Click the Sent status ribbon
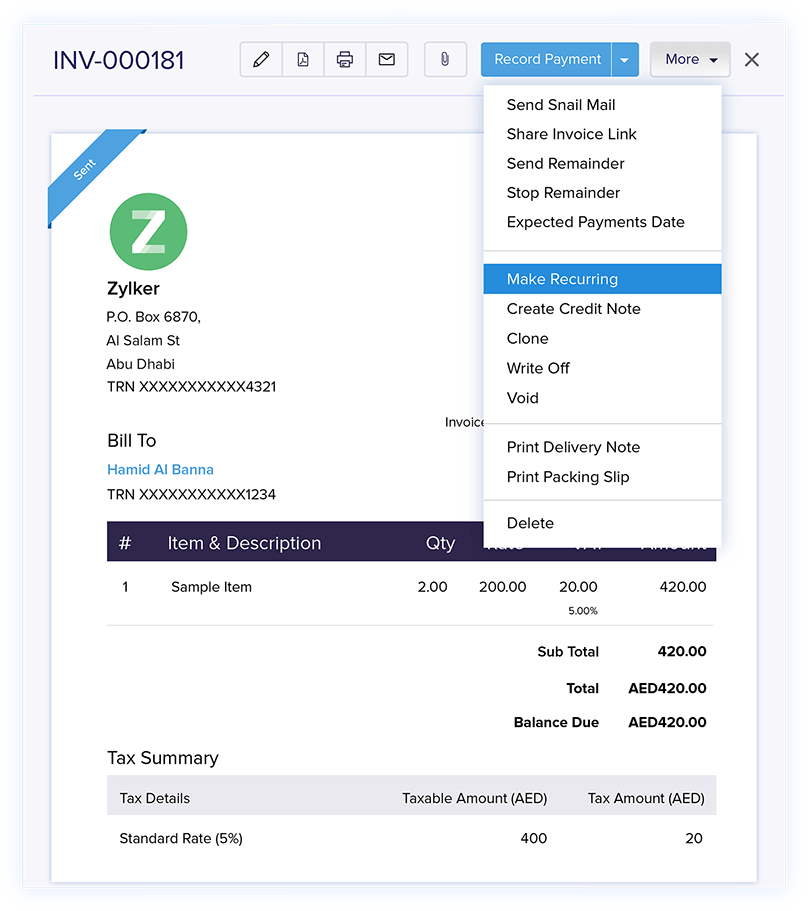 (x=85, y=169)
